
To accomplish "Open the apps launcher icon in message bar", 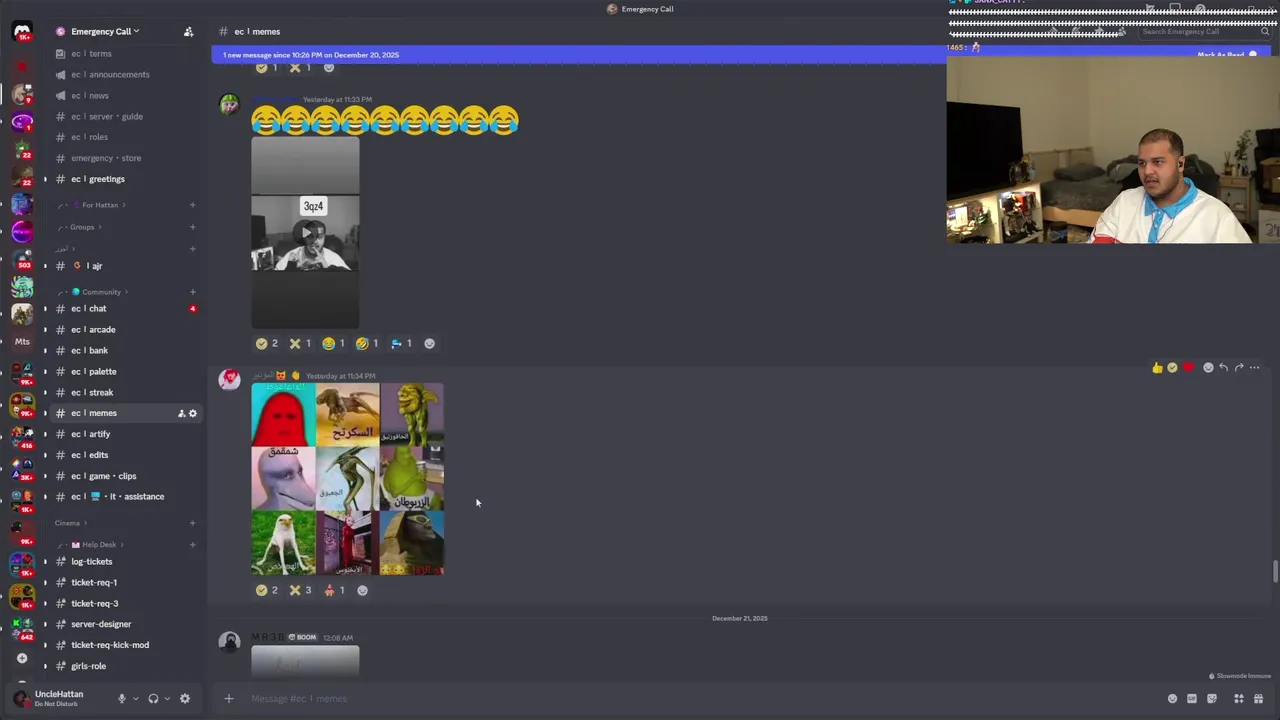I will coord(1239,698).
